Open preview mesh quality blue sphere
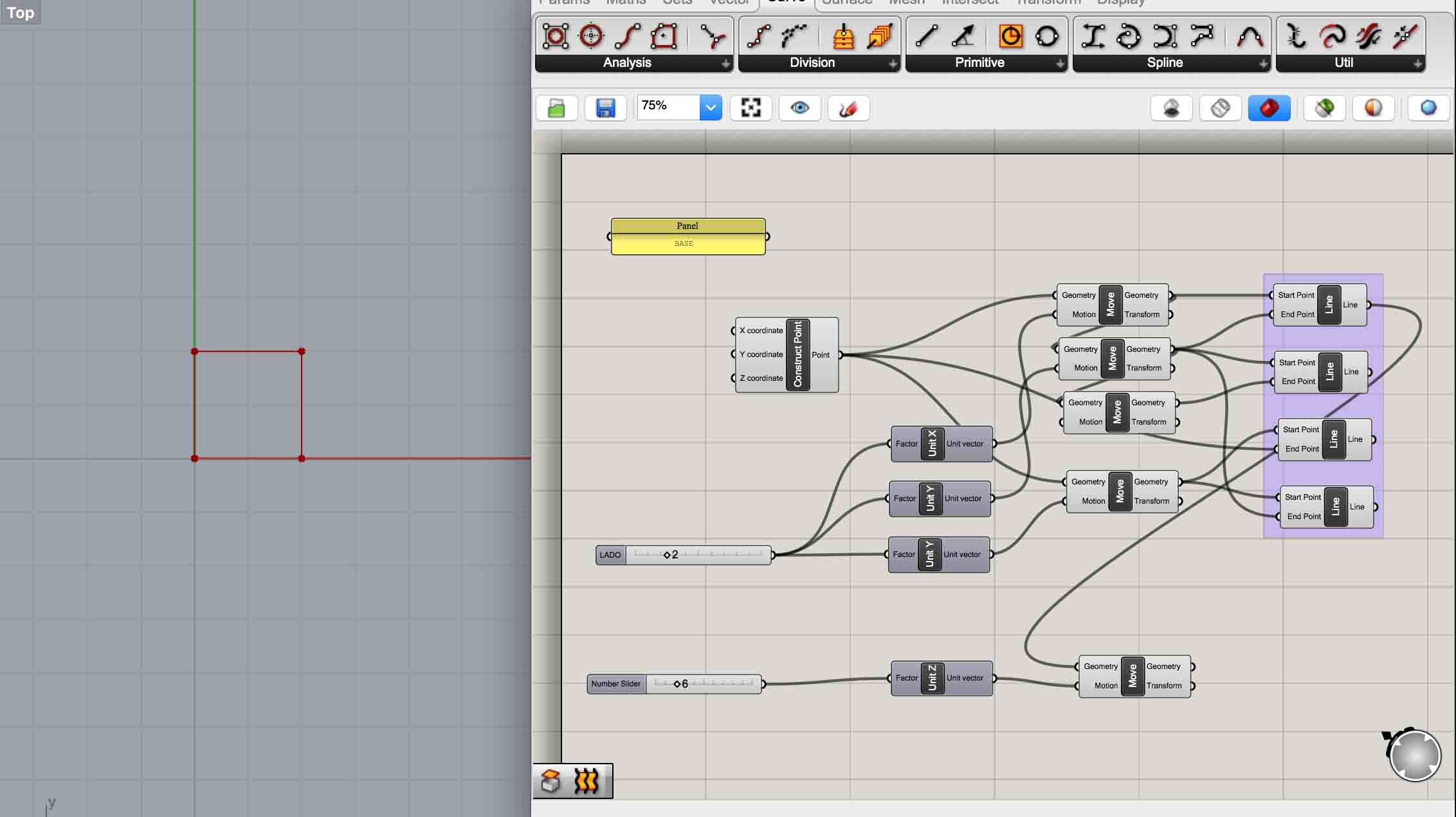1456x817 pixels. click(1428, 108)
